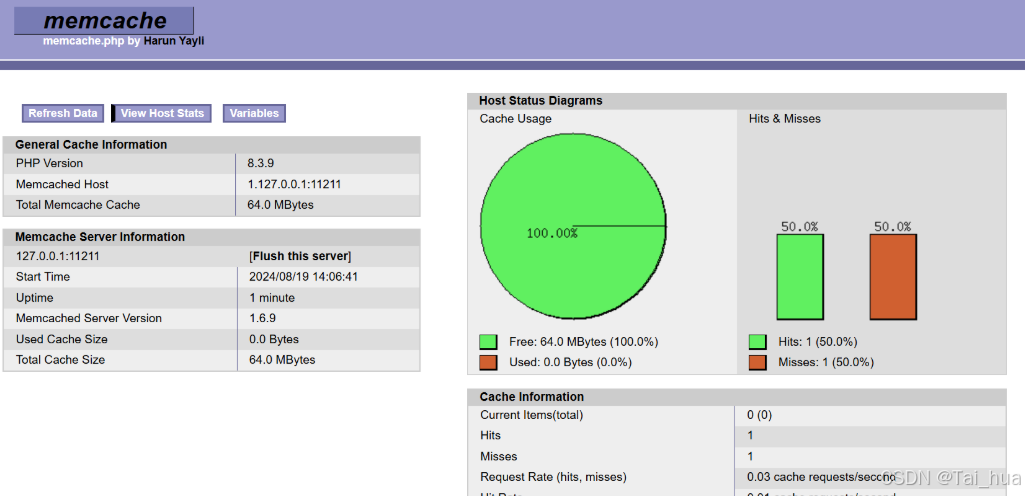This screenshot has width=1025, height=496.
Task: Click Total Cache Size value 64.0 MBytes
Action: coord(282,360)
